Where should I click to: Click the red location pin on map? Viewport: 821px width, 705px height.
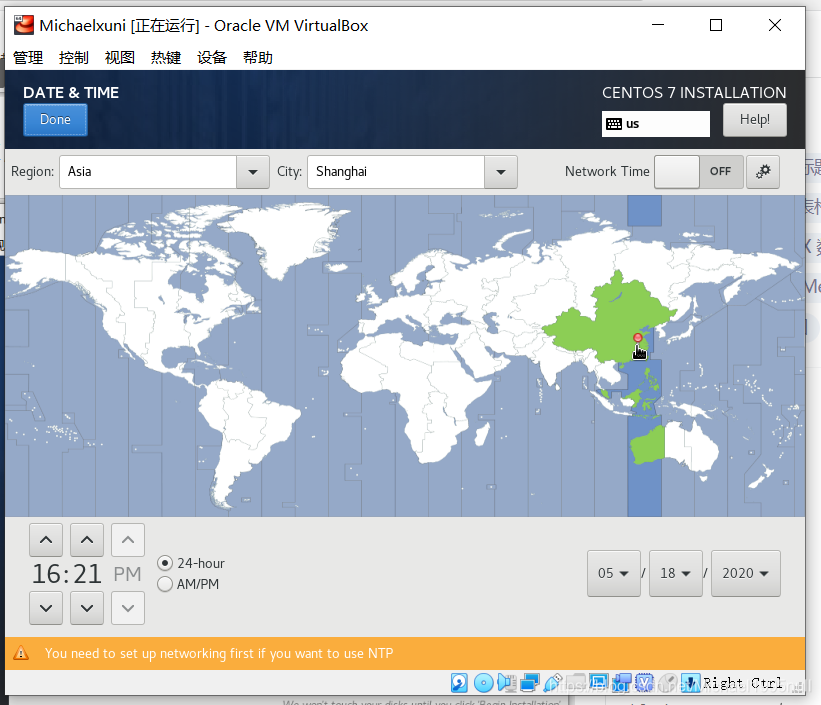click(x=637, y=338)
